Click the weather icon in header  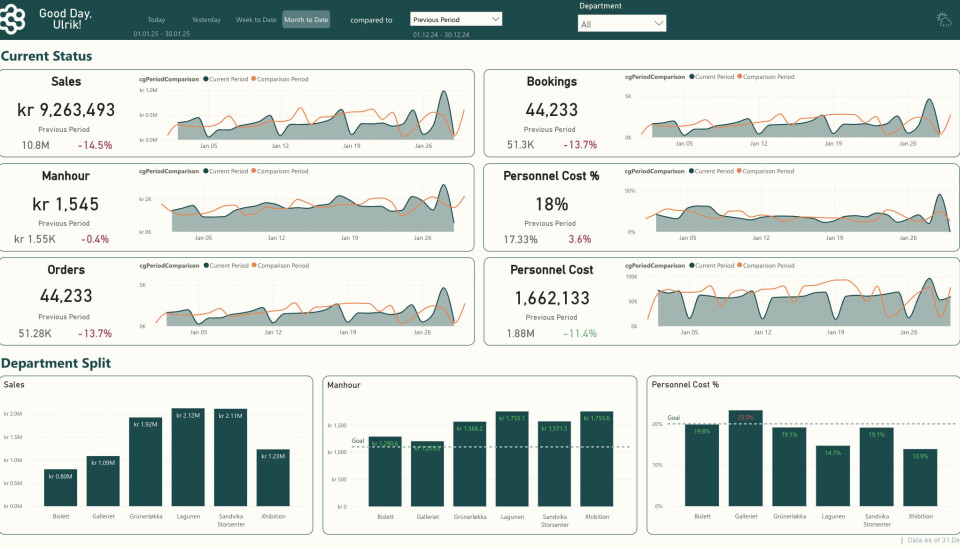(942, 19)
